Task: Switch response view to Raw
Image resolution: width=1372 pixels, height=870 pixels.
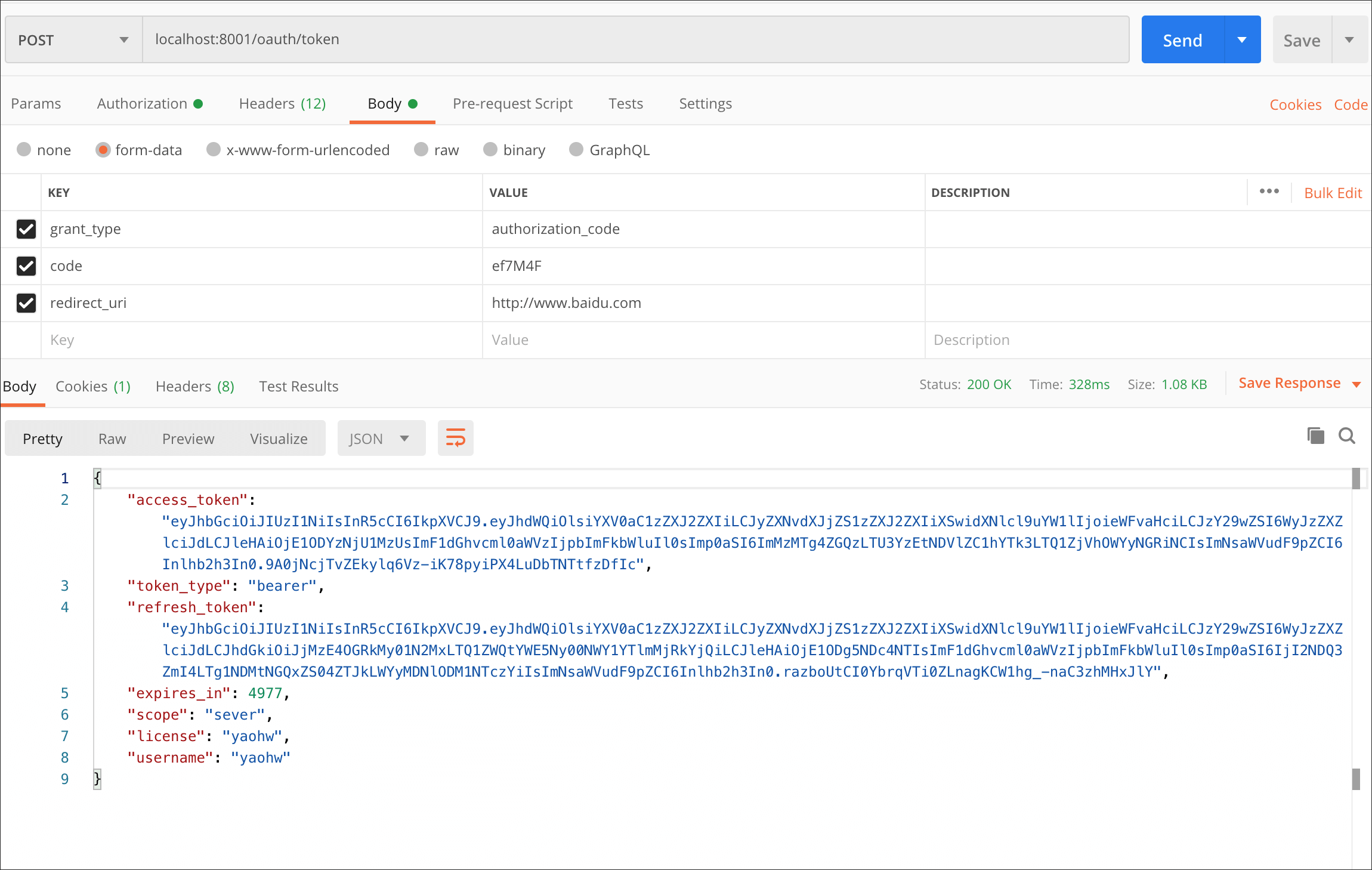Action: coord(112,439)
